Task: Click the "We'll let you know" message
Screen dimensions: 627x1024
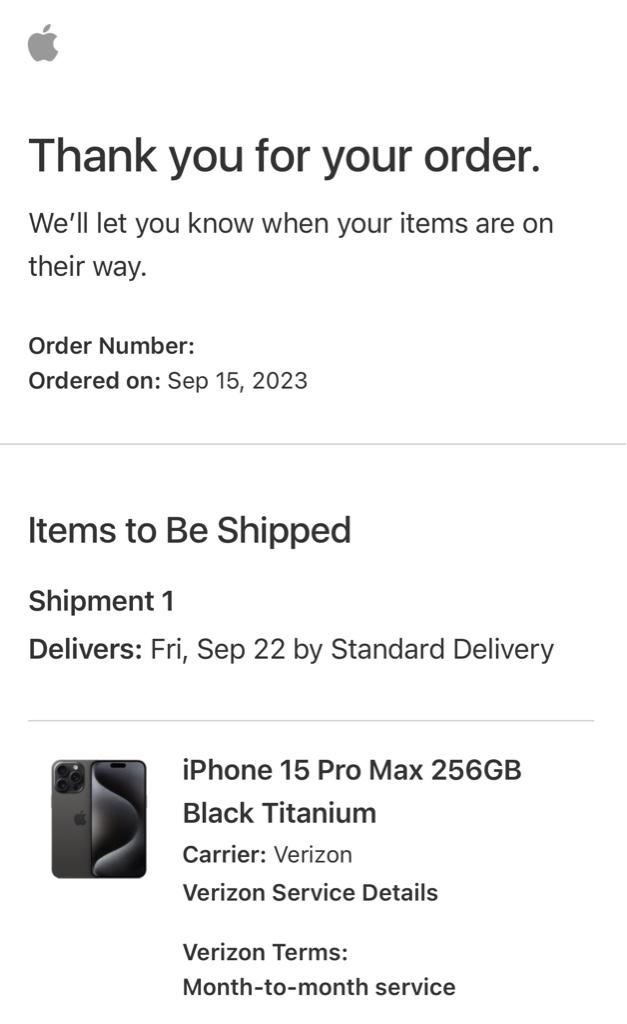Action: click(291, 224)
